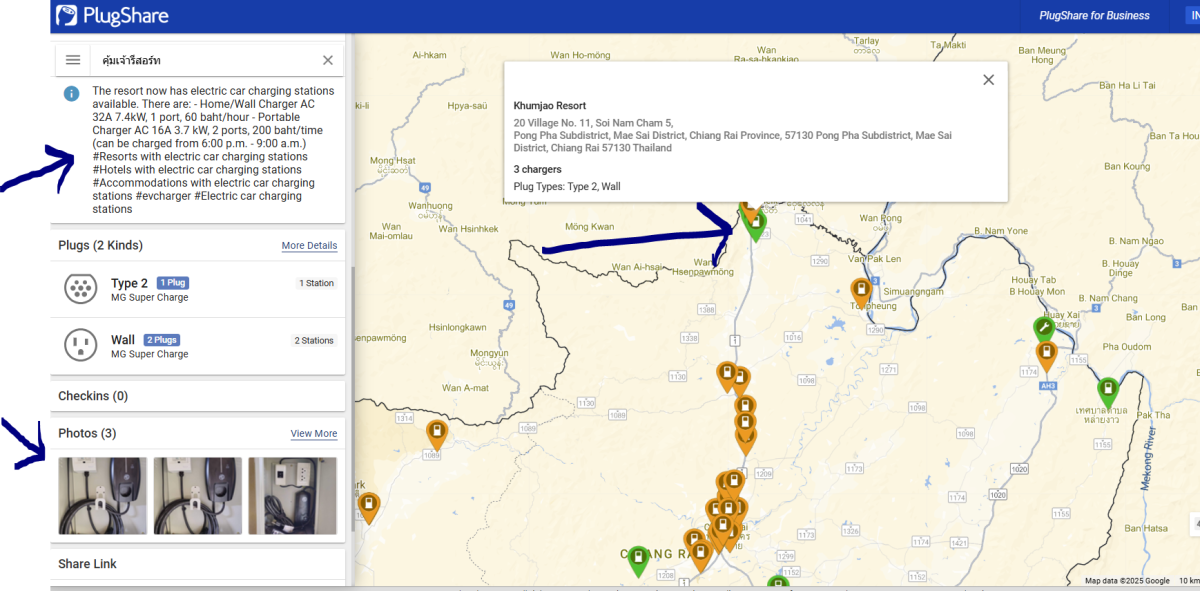Open the hamburger menu beside the search box
The image size is (1200, 591).
(73, 60)
